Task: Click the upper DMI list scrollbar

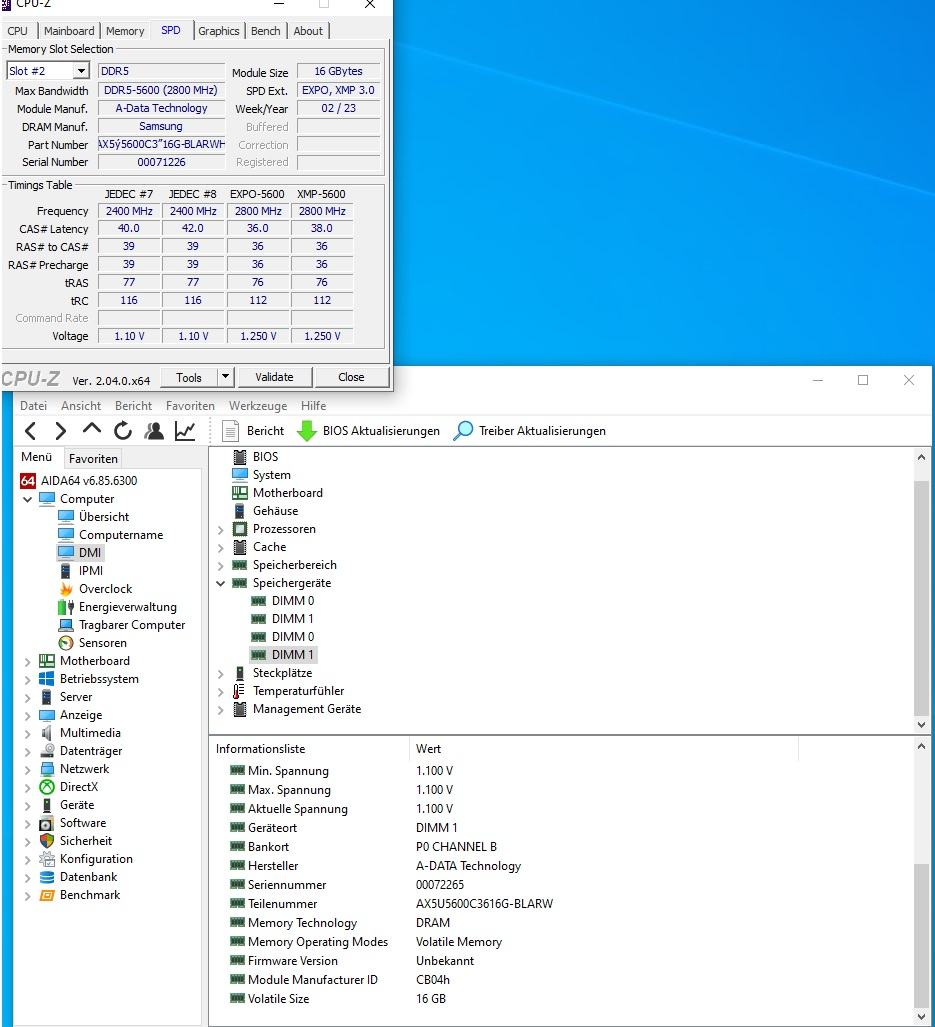Action: click(x=921, y=597)
